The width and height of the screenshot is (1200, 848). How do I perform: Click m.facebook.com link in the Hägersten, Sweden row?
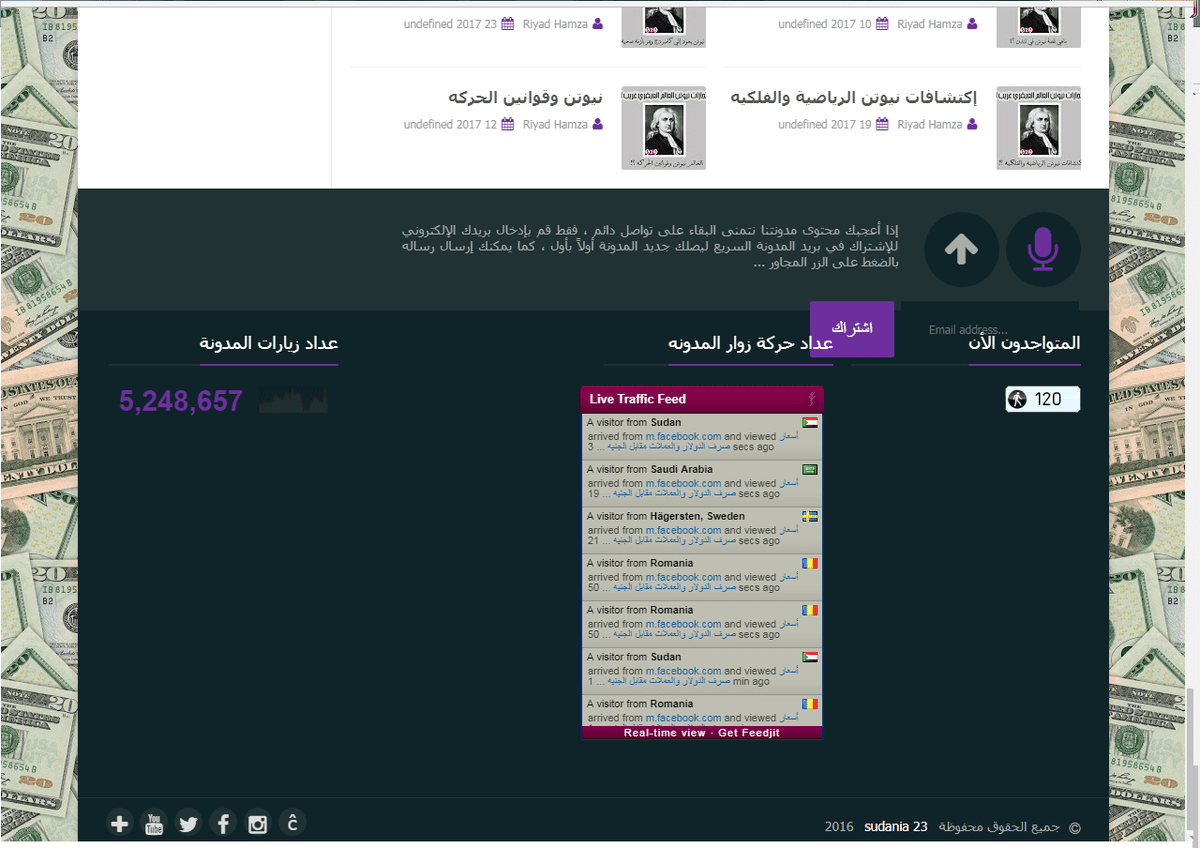[x=683, y=531]
